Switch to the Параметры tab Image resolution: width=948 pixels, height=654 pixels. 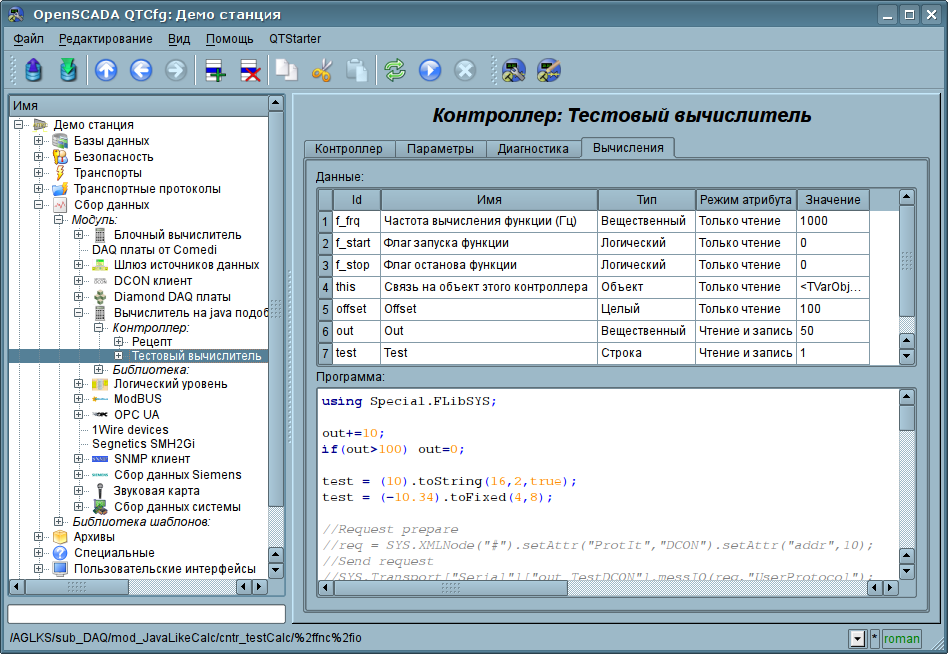point(440,149)
